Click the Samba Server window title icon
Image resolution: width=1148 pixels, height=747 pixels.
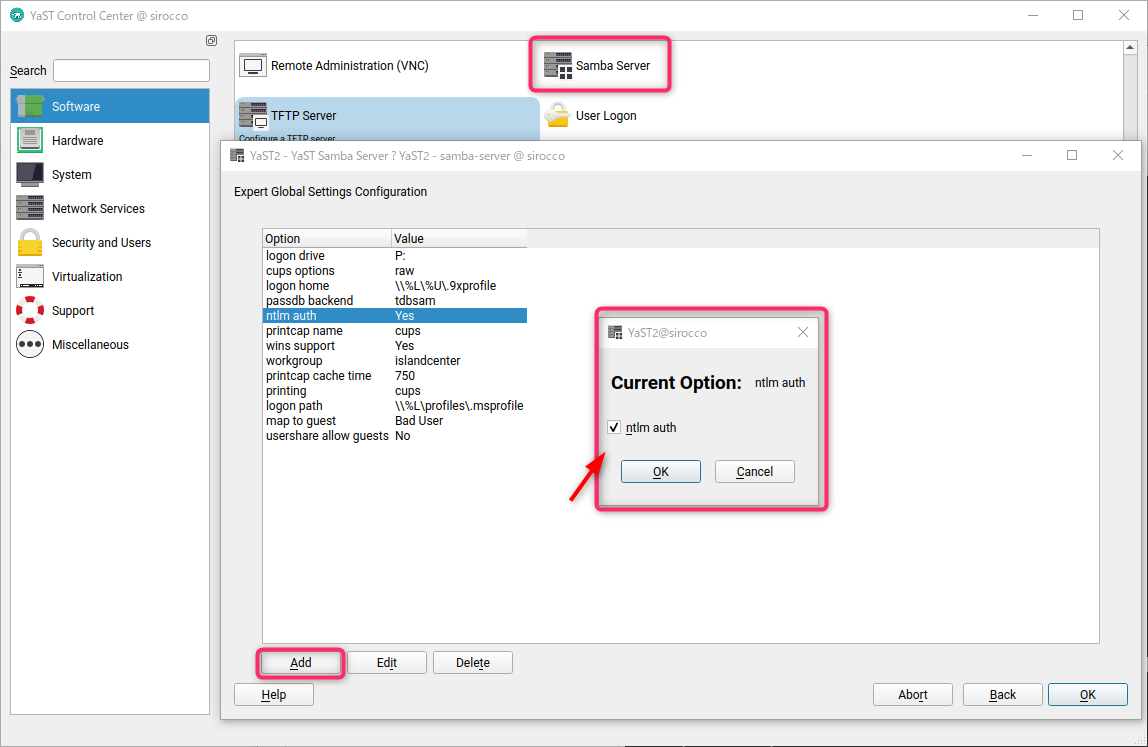click(x=237, y=155)
